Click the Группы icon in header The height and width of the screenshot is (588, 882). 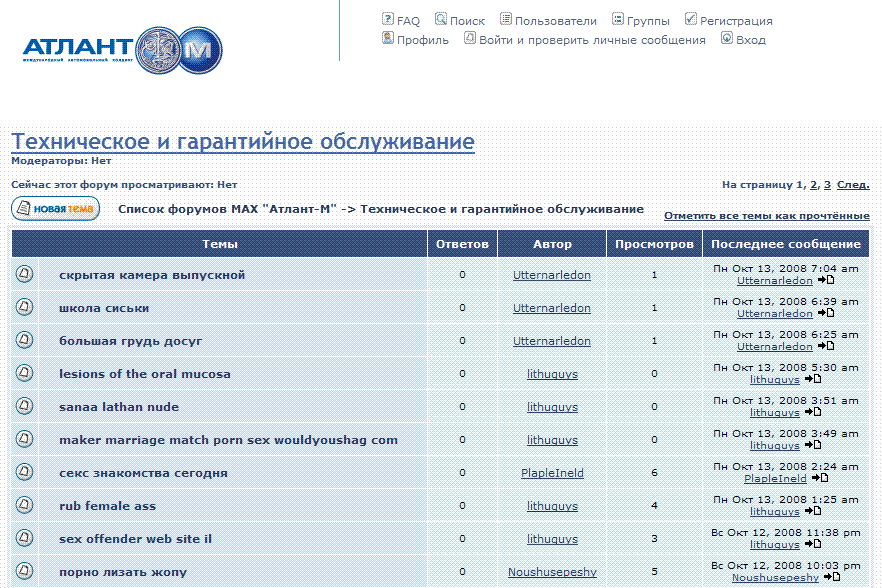pyautogui.click(x=618, y=19)
